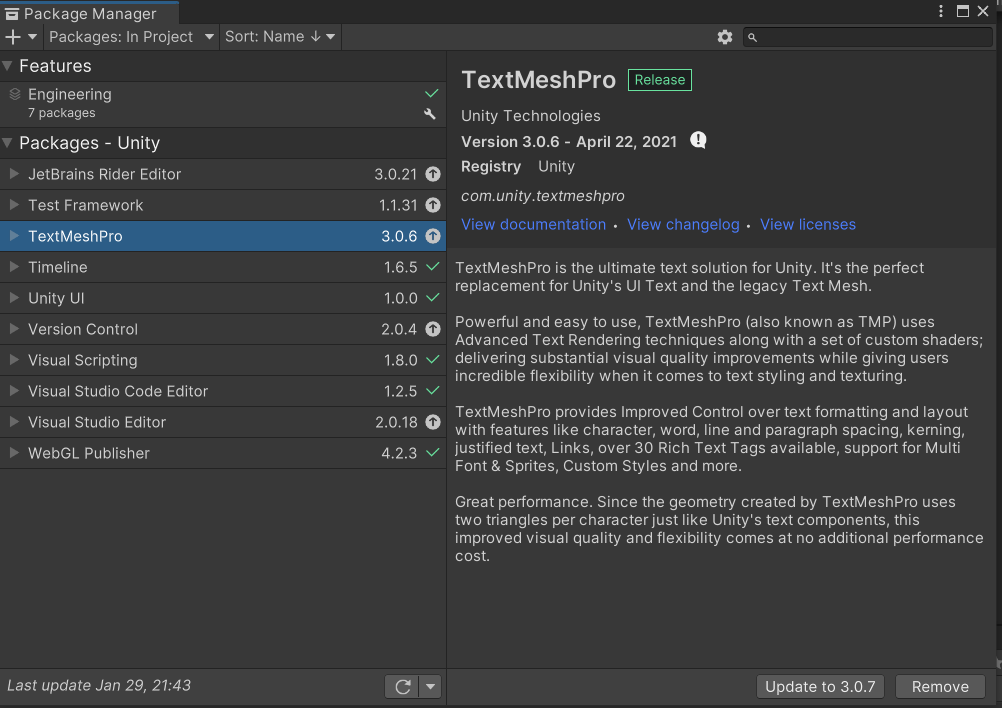The height and width of the screenshot is (708, 1002).
Task: Collapse the Features section
Action: point(8,66)
